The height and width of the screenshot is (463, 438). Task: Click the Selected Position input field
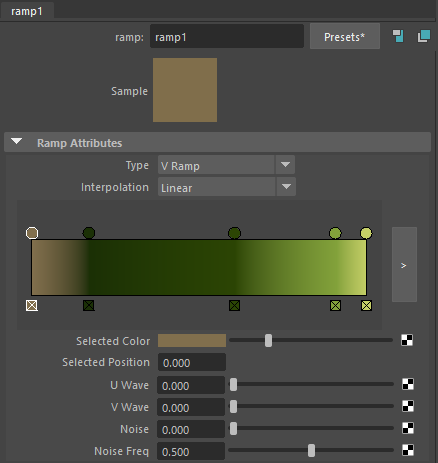(x=192, y=362)
